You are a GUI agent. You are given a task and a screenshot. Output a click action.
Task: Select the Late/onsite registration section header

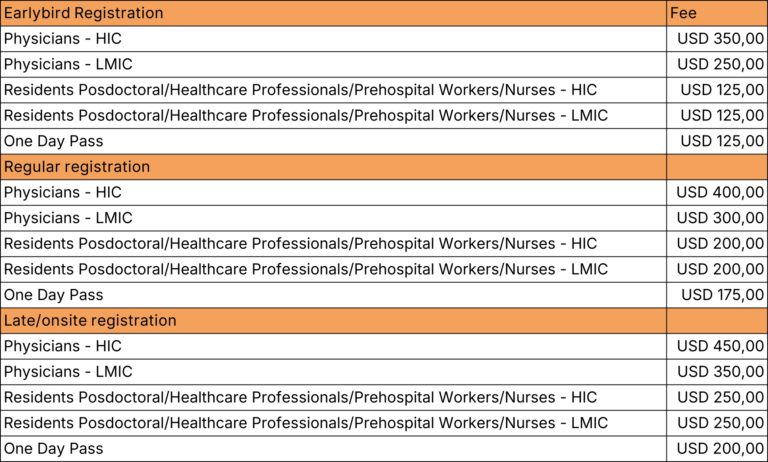pyautogui.click(x=90, y=321)
